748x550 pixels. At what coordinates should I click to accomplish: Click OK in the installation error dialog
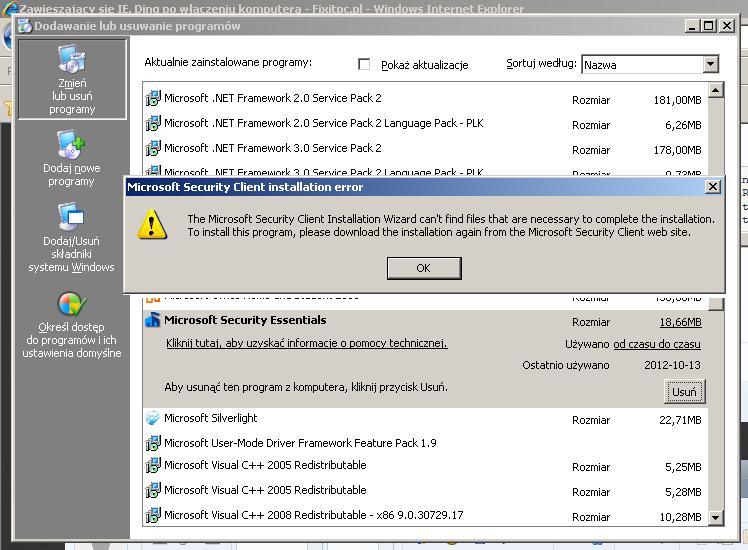click(424, 268)
